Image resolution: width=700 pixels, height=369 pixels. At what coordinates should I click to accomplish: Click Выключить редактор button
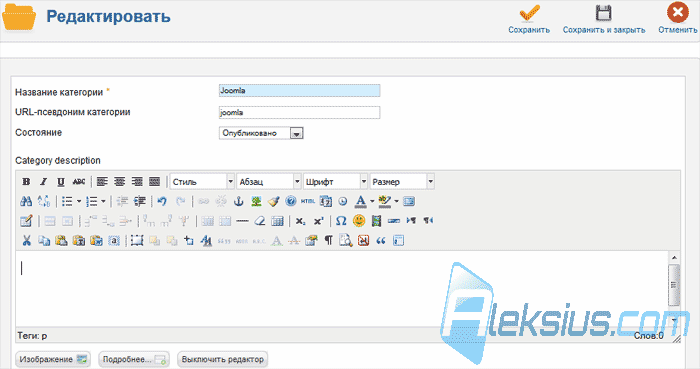click(x=222, y=359)
